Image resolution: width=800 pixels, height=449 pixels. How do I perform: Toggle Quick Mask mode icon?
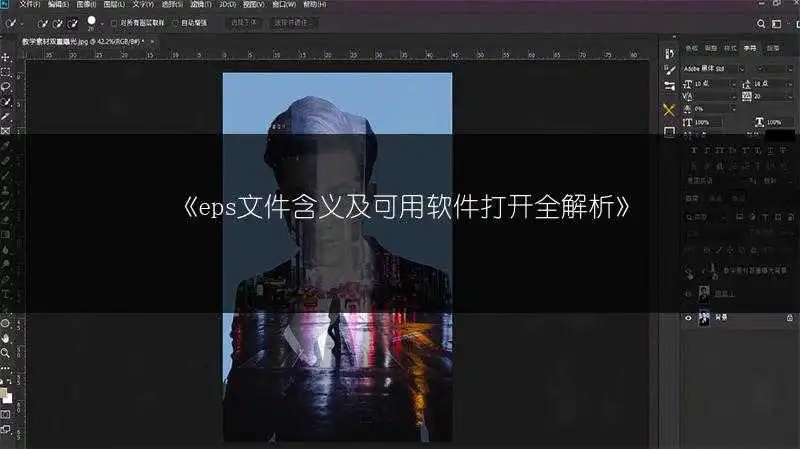point(6,414)
